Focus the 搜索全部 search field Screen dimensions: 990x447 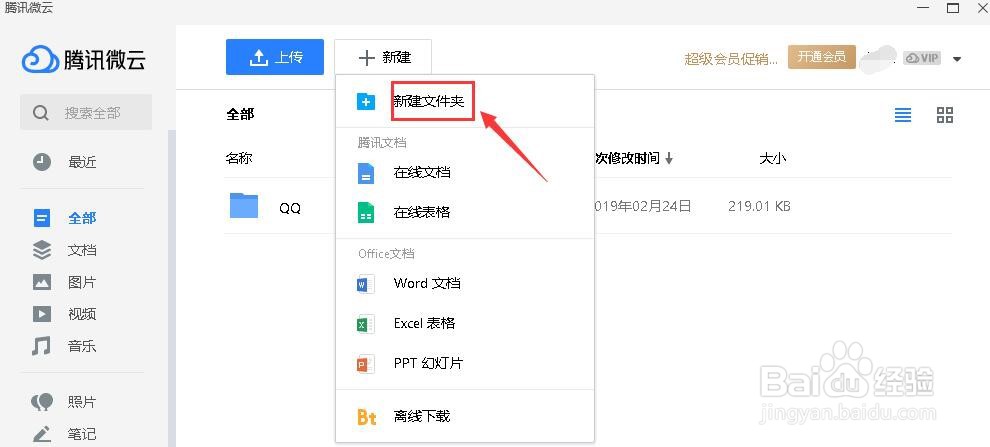click(x=86, y=112)
